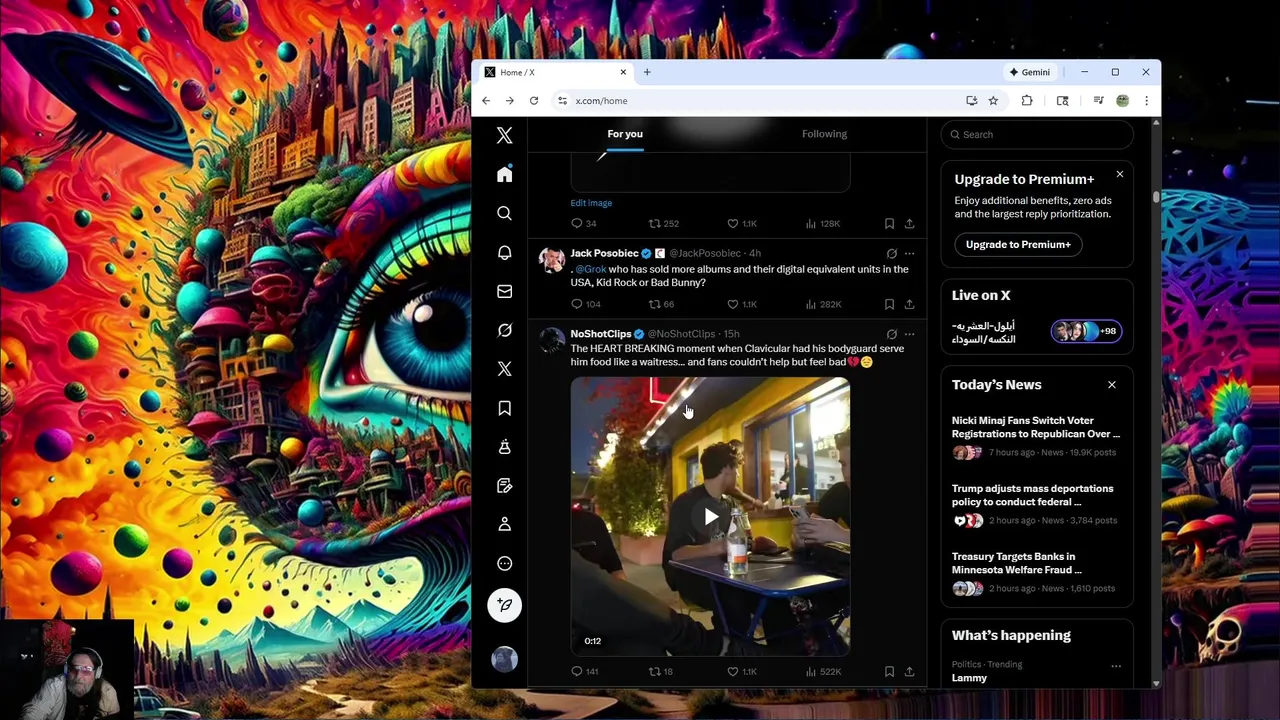Switch to the Following tab

pyautogui.click(x=824, y=134)
